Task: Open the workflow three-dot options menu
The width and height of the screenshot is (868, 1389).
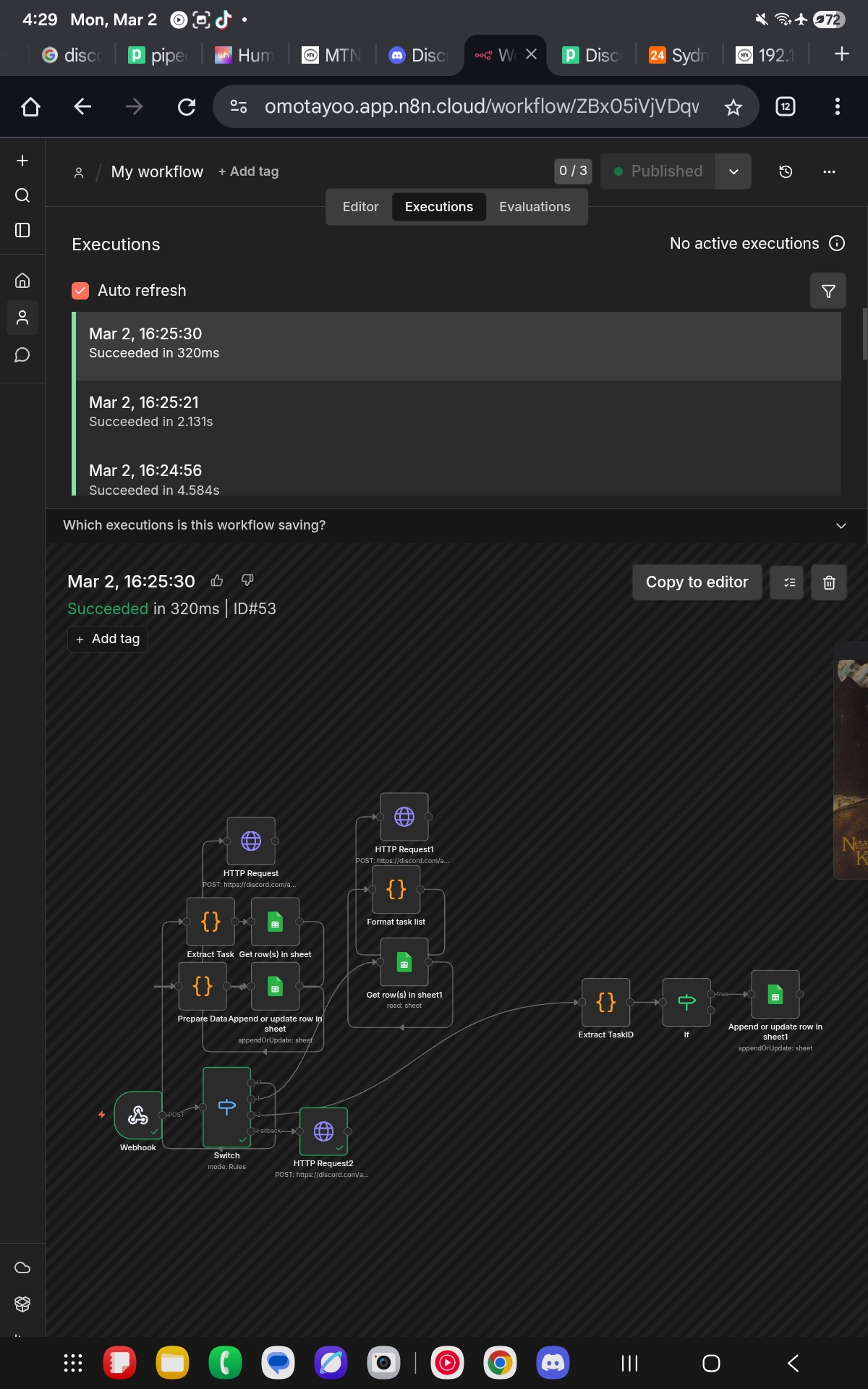Action: (x=829, y=171)
